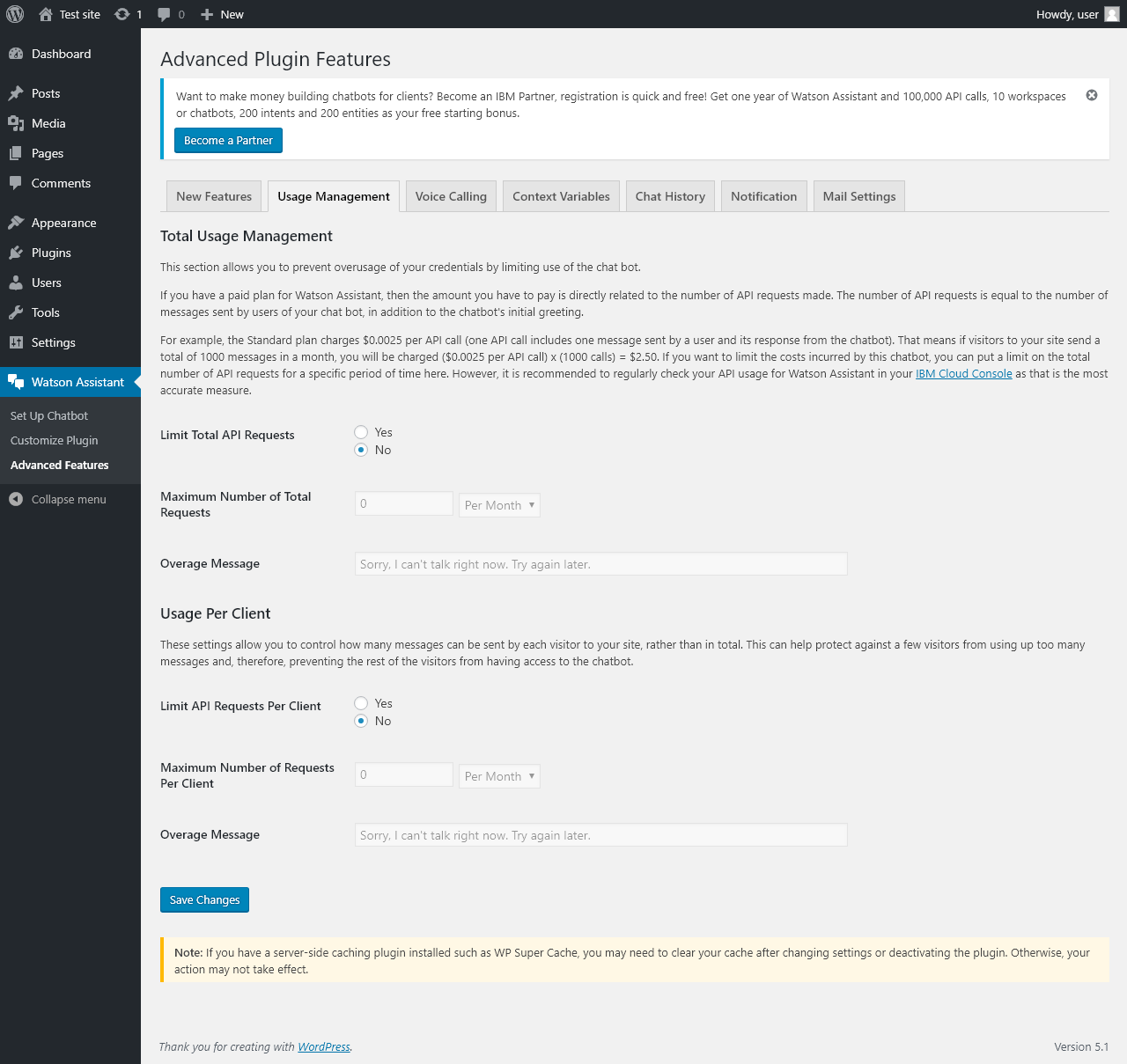This screenshot has width=1127, height=1064.
Task: Open the IBM Cloud Console link
Action: 963,374
